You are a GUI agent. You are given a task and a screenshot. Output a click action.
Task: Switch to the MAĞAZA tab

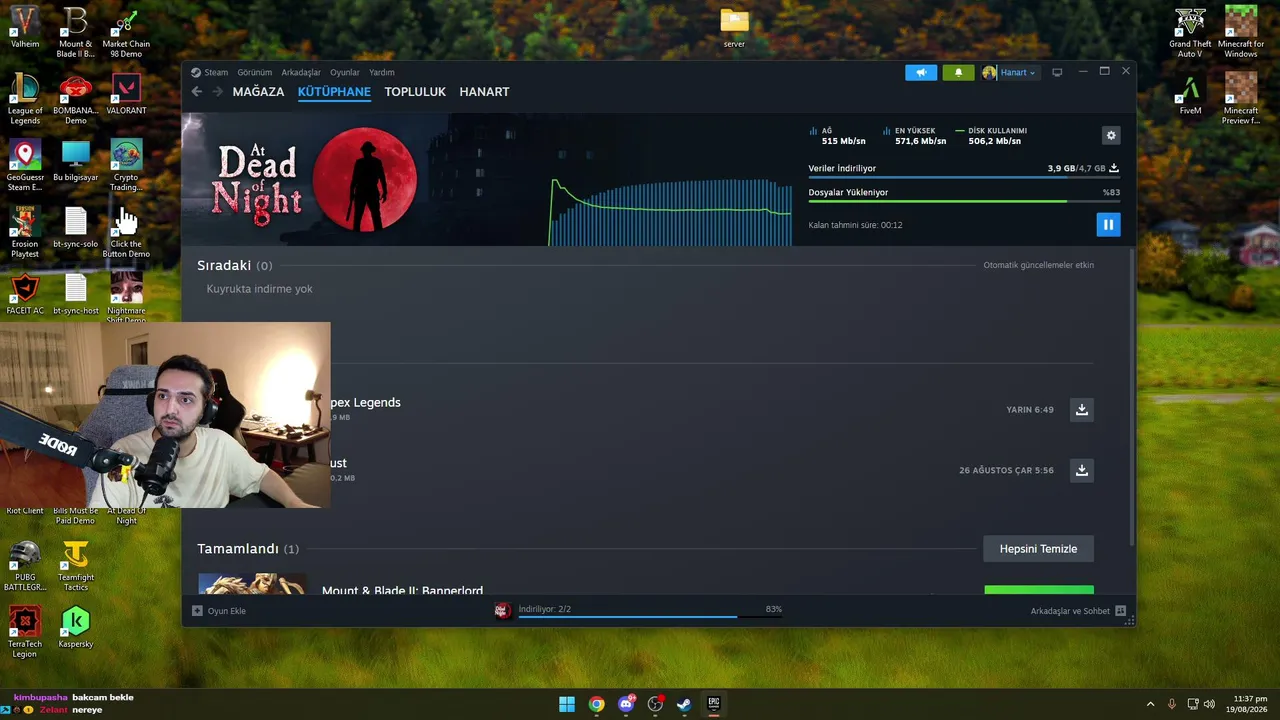pos(258,92)
